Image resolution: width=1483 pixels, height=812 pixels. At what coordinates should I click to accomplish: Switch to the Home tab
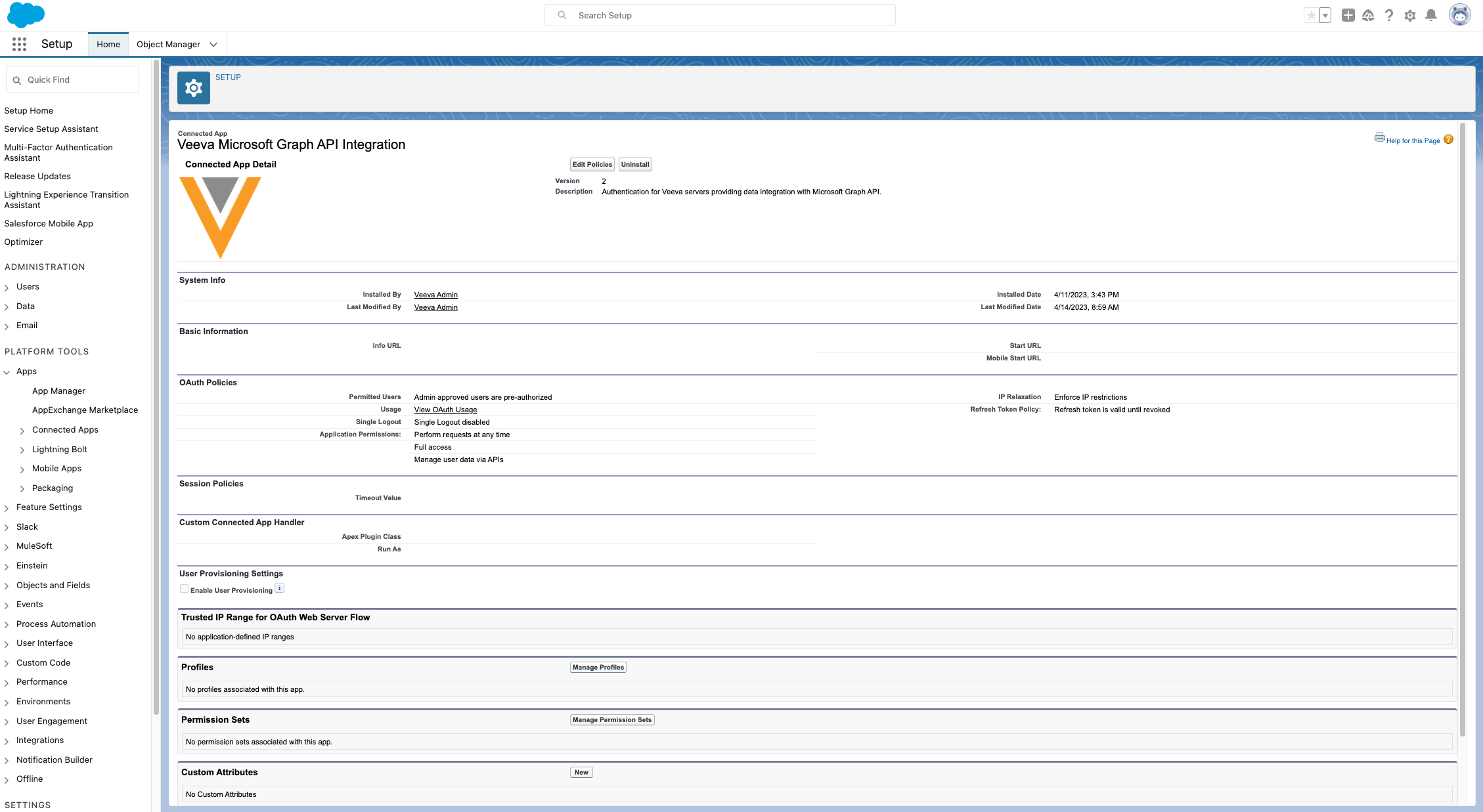pyautogui.click(x=108, y=44)
